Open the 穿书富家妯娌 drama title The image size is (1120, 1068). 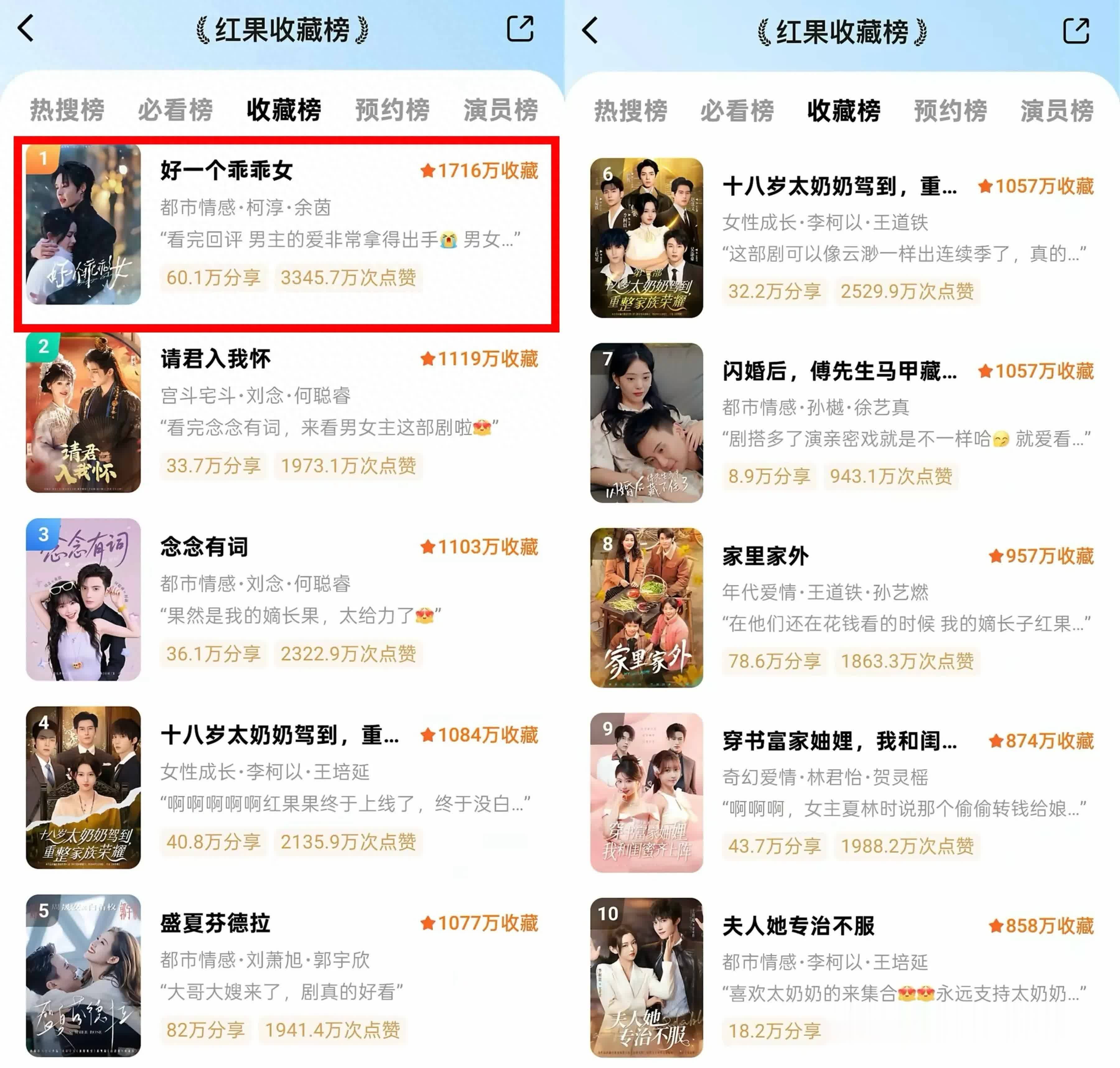click(x=840, y=741)
